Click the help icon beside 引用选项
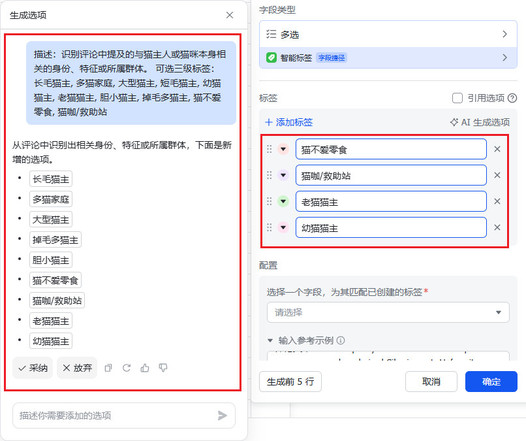 coord(512,98)
